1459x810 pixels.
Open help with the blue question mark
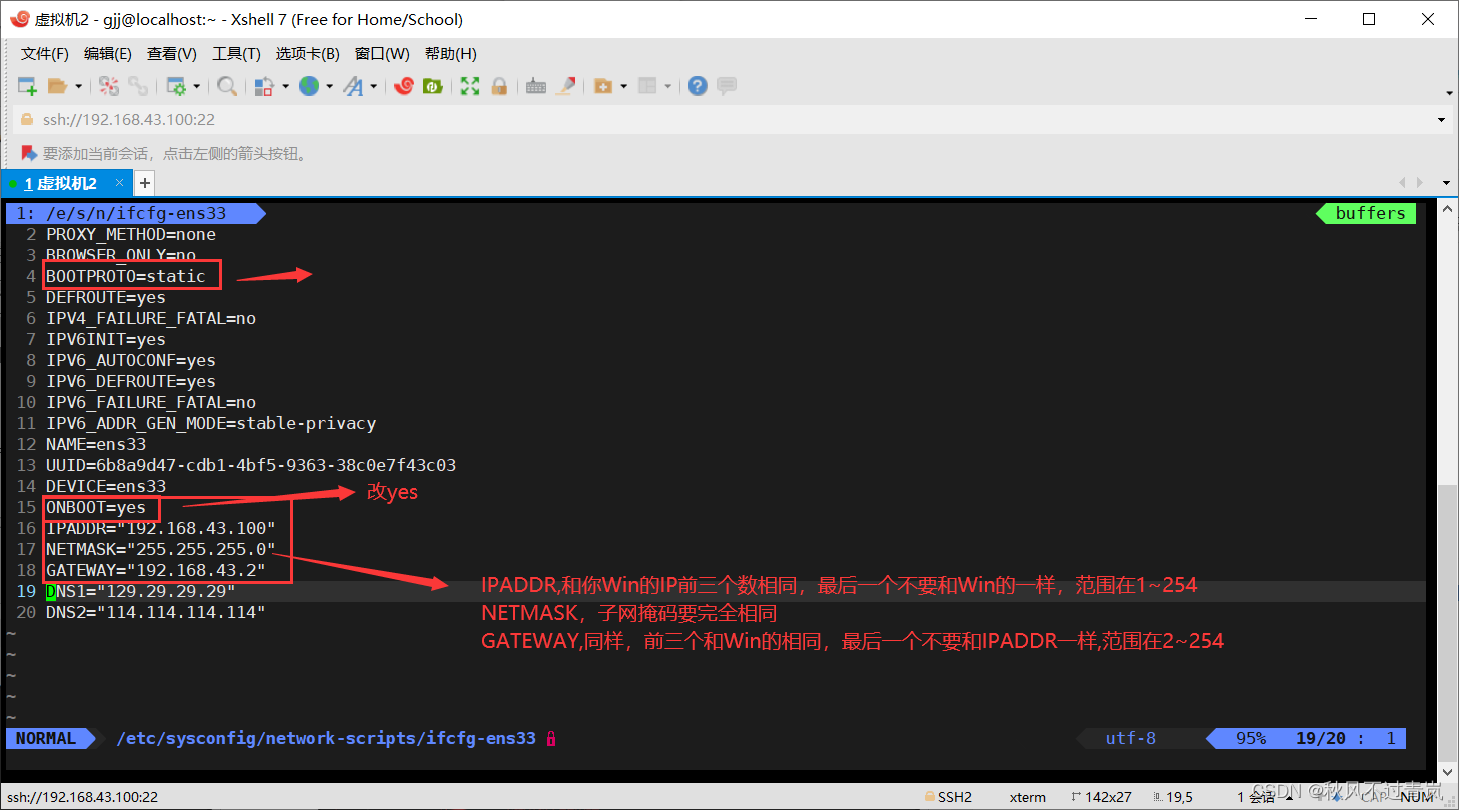point(698,86)
